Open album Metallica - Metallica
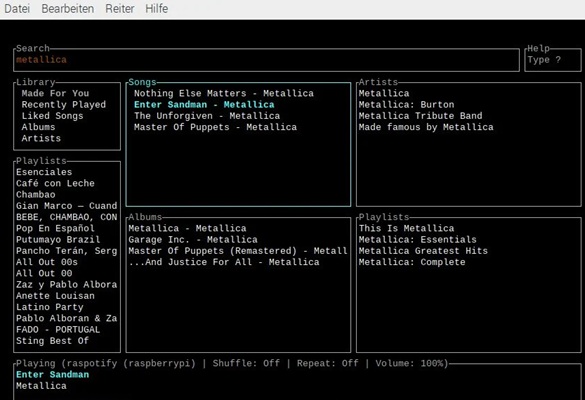Viewport: 585px width, 400px height. (x=187, y=228)
